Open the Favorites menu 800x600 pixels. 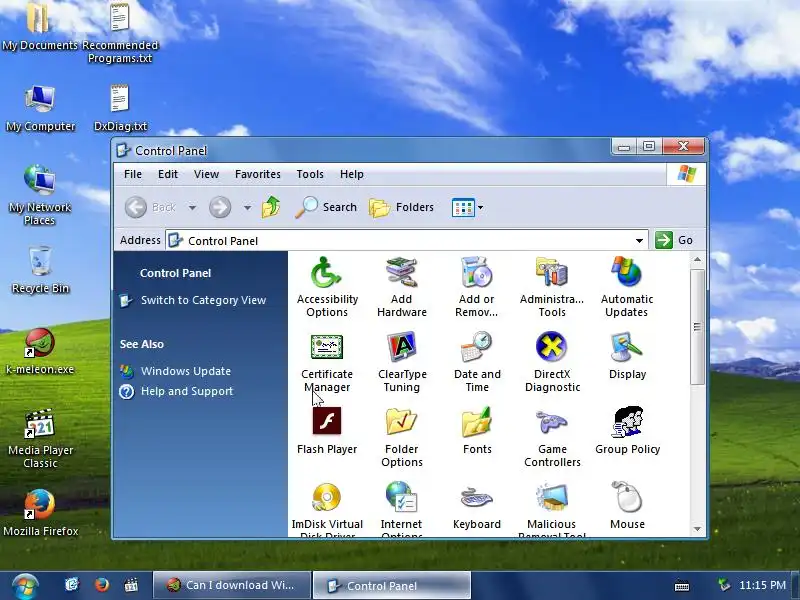click(258, 174)
